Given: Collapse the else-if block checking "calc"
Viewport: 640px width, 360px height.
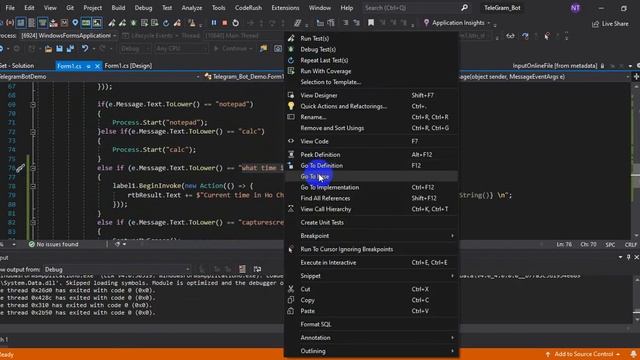Looking at the screenshot, I should tap(33, 132).
